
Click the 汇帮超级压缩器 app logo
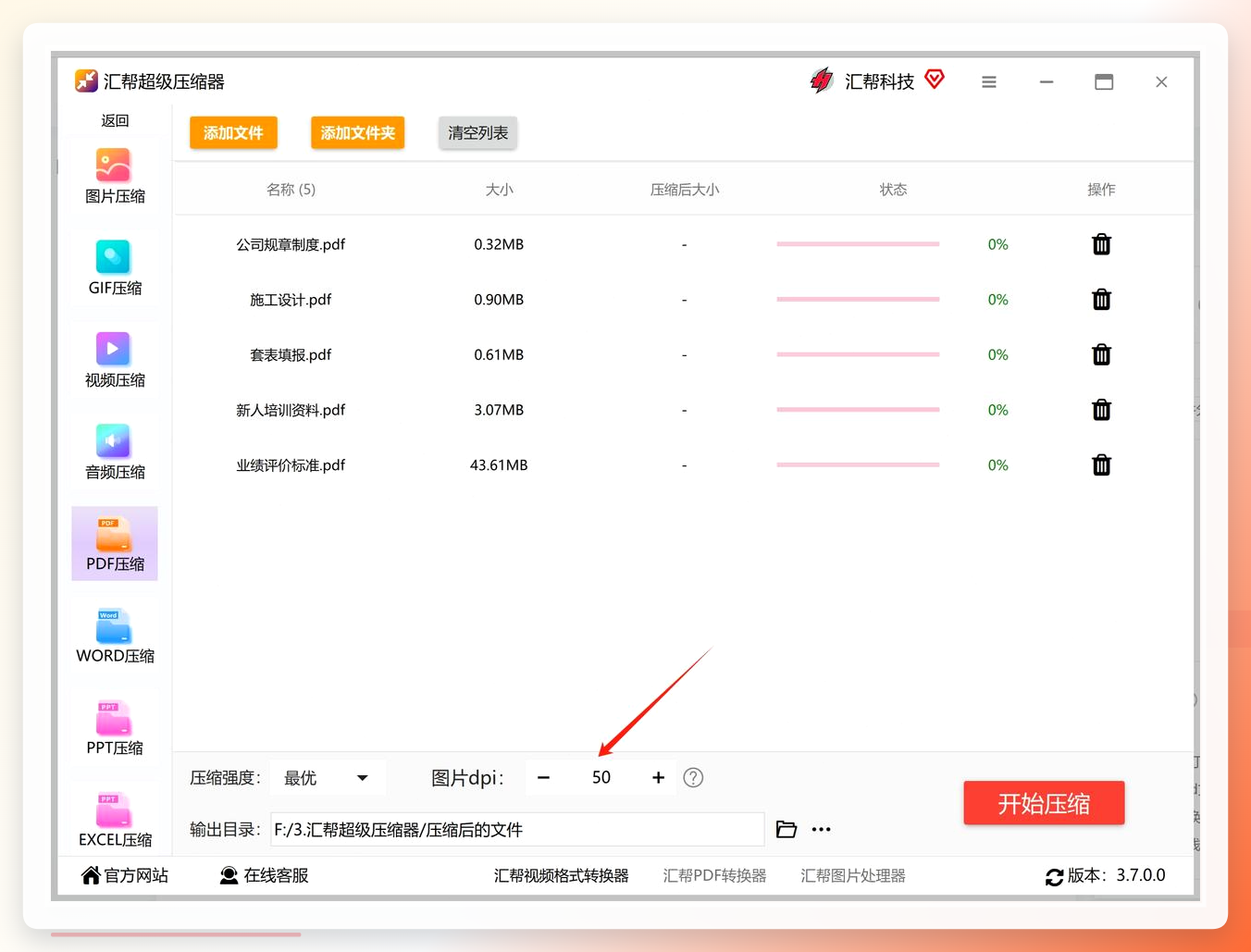pyautogui.click(x=86, y=80)
